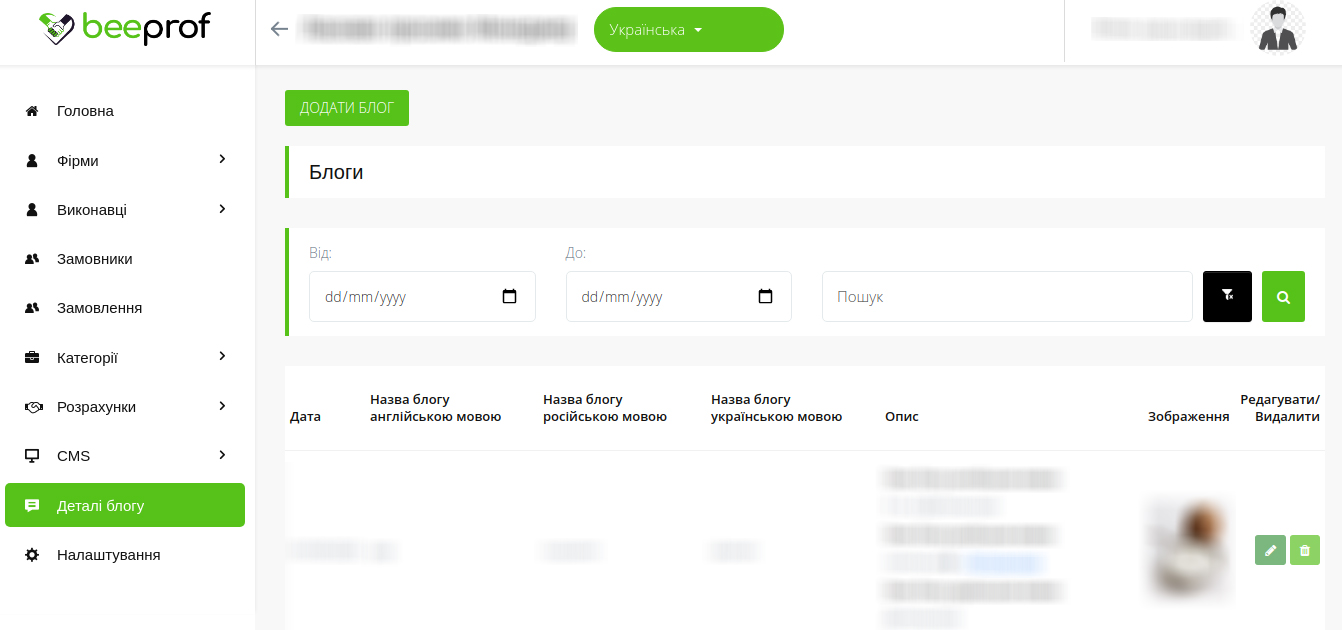Select the Замовники section icon

tap(31, 258)
